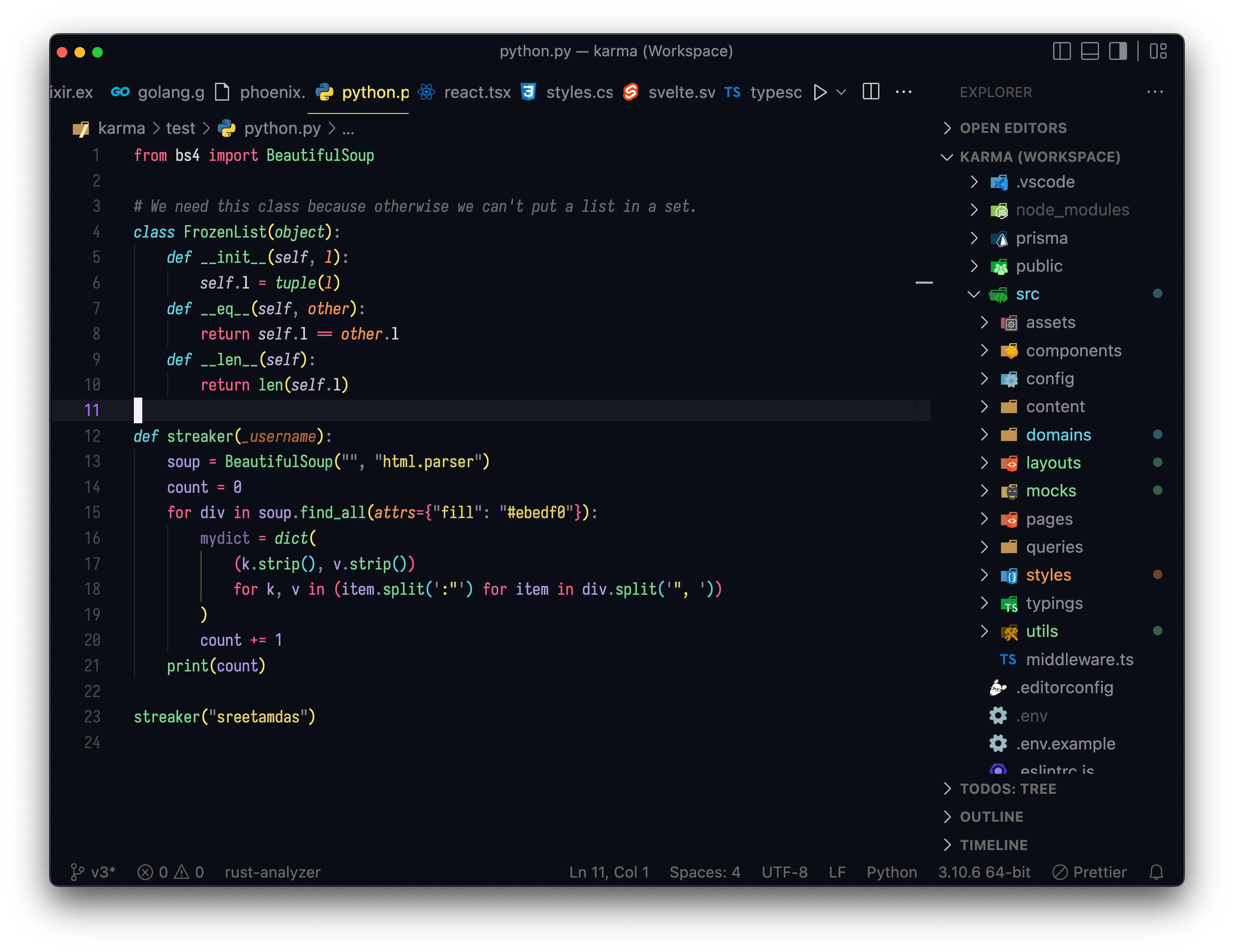Viewport: 1234px width, 952px height.
Task: Click Spaces: 4 indentation setting
Action: point(705,872)
